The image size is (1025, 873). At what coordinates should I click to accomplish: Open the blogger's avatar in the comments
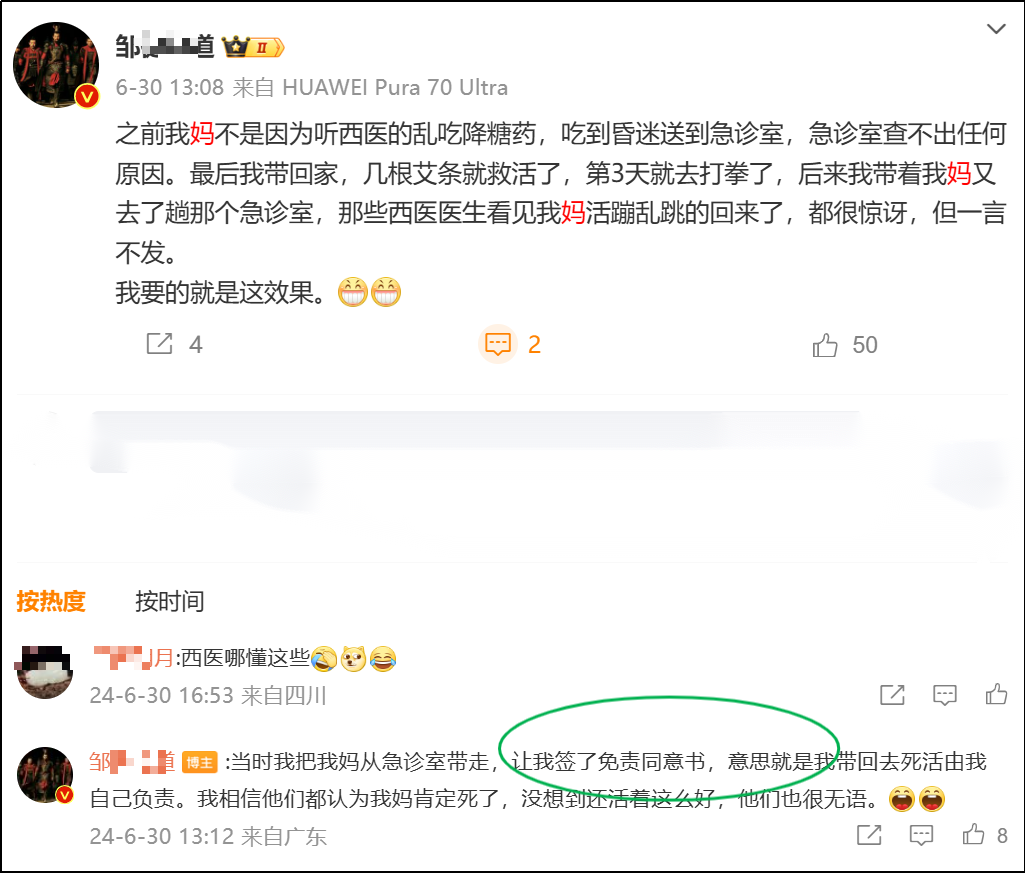[44, 775]
